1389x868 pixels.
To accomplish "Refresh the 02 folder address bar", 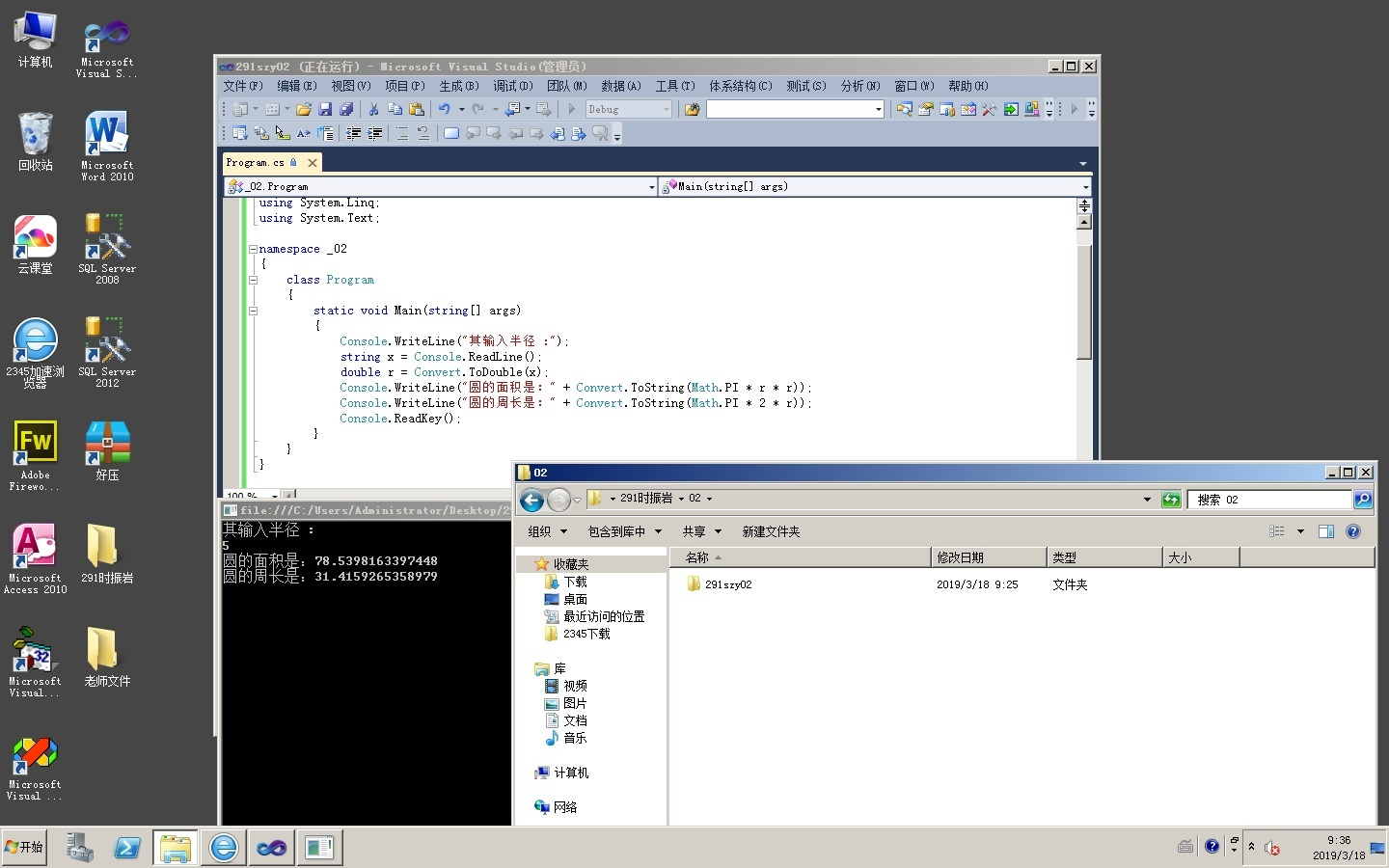I will [x=1171, y=500].
